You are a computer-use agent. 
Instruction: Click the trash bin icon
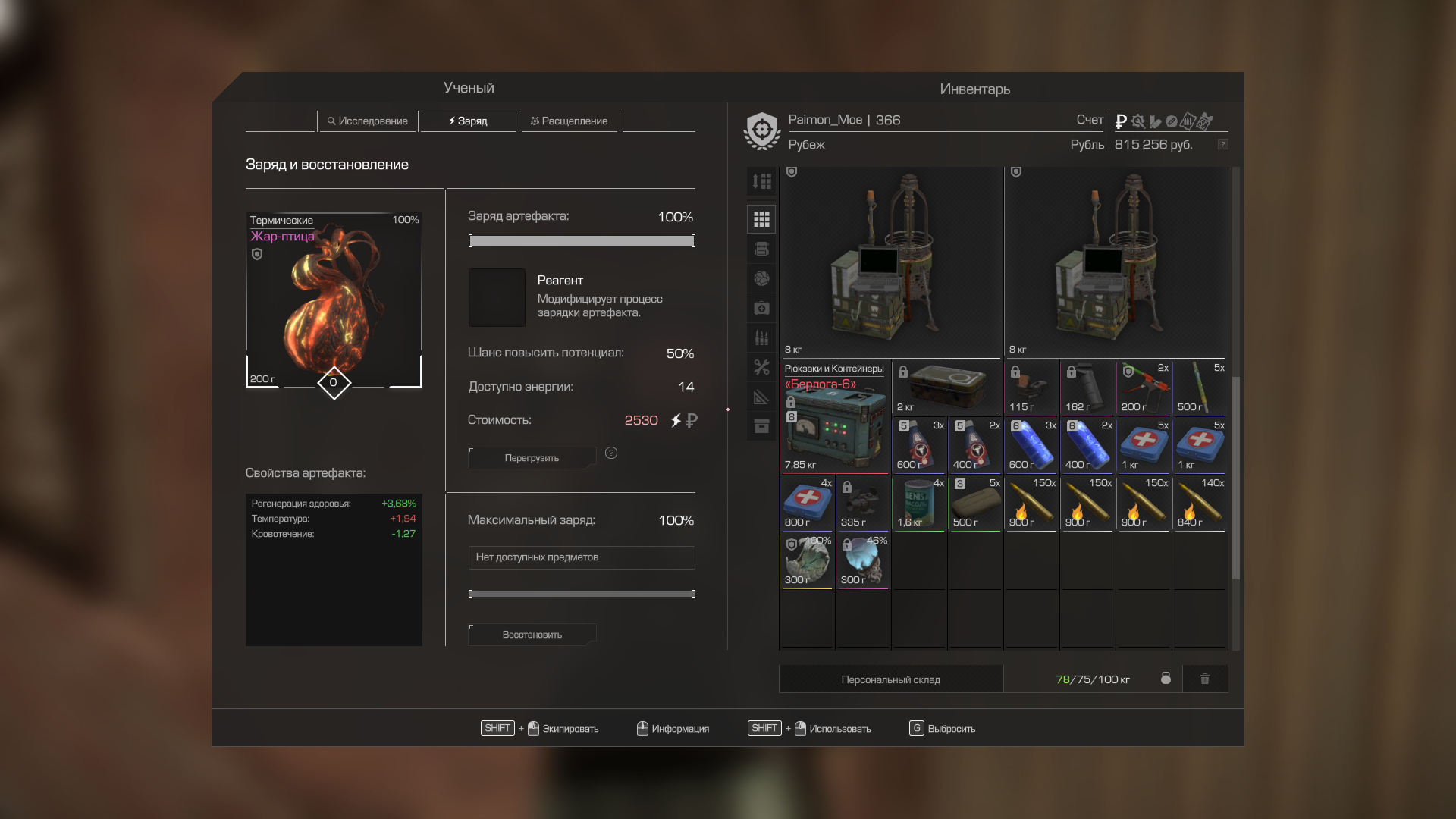coord(1205,679)
